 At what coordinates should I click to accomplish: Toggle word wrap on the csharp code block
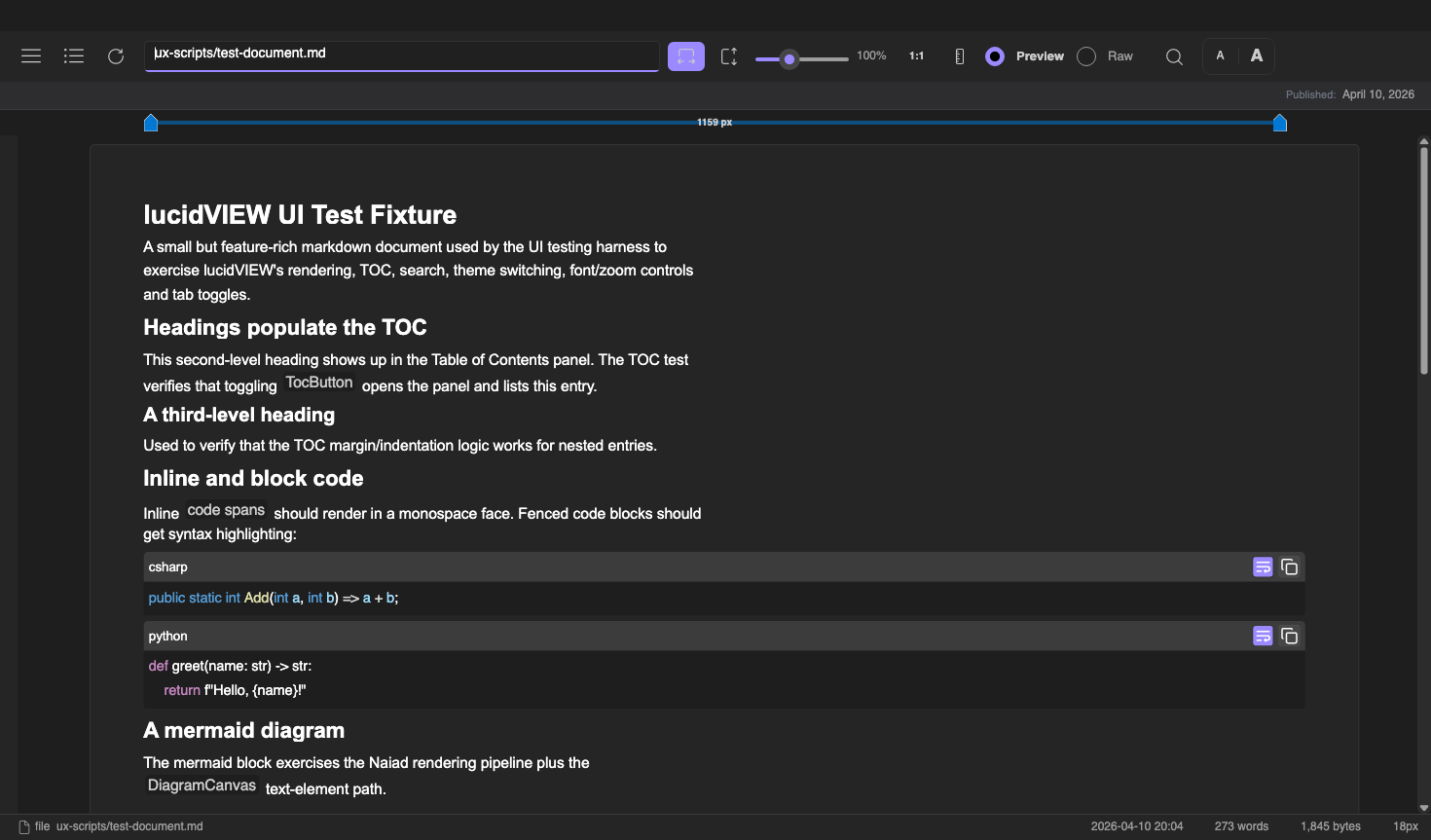(1263, 566)
